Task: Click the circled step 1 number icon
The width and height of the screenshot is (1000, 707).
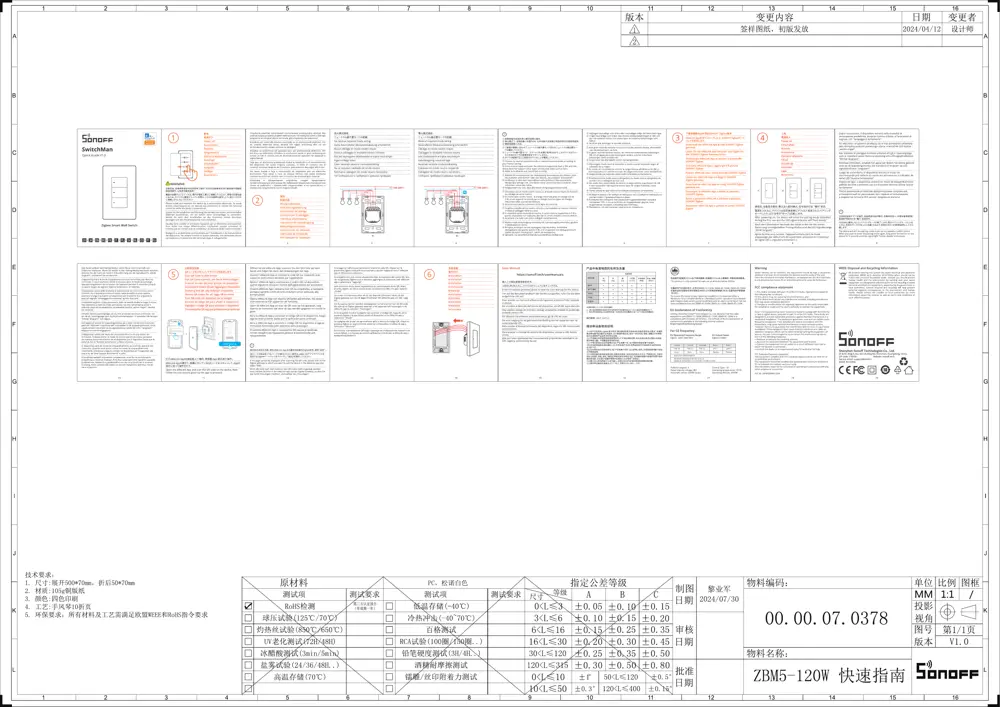Action: pyautogui.click(x=173, y=138)
